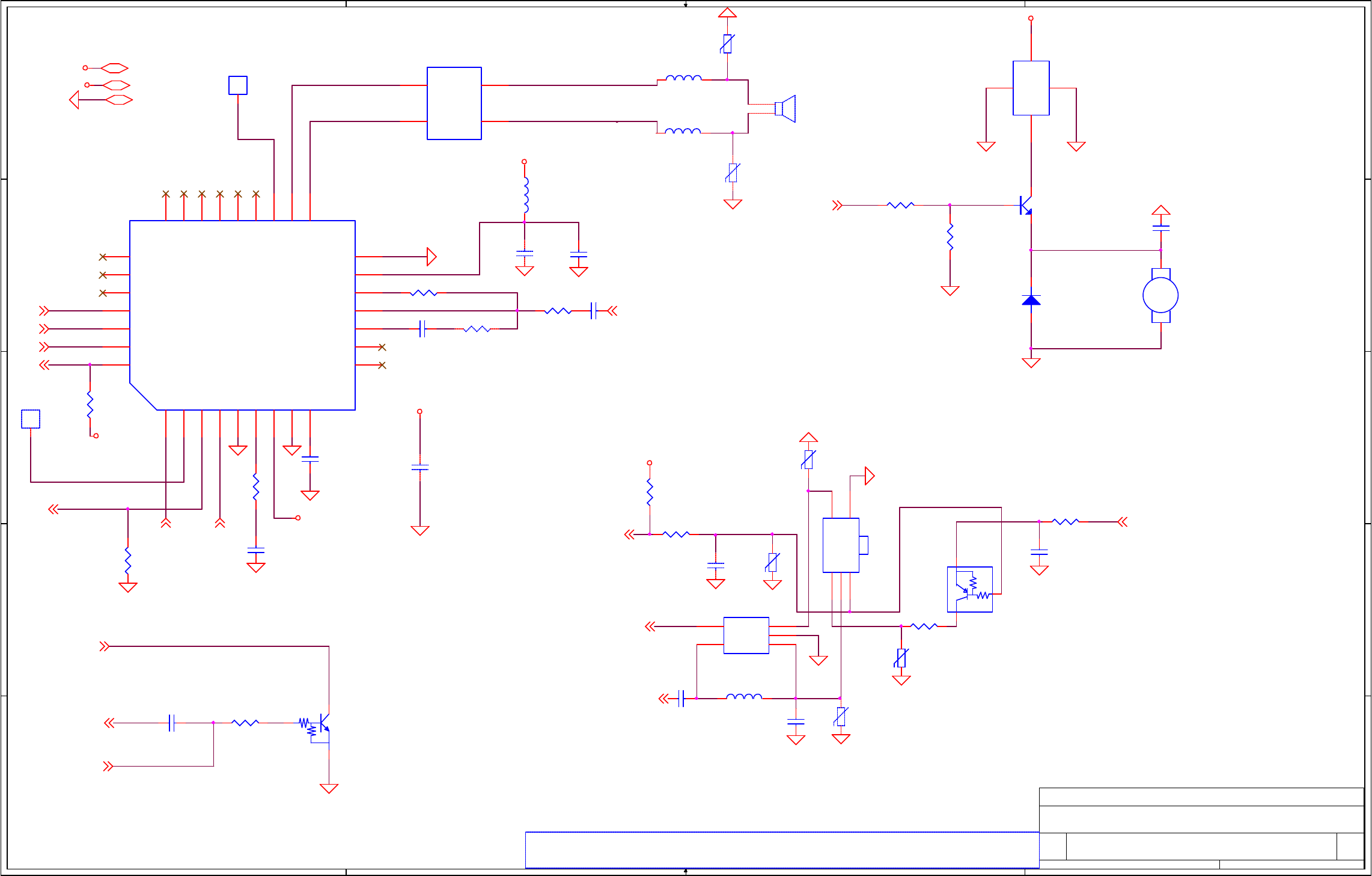
Task: Select the NPN transistor driving the motor
Action: 1026,206
